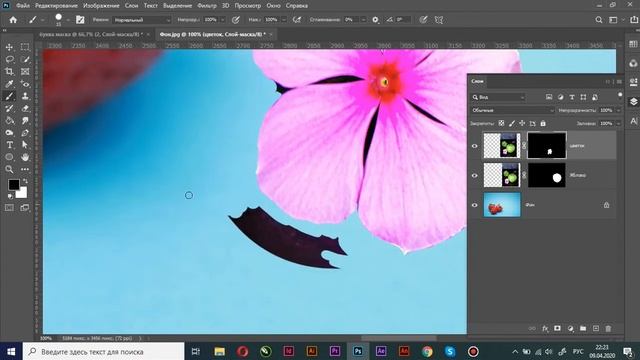
Task: Open the extra tools three-dots menu
Action: [25, 169]
